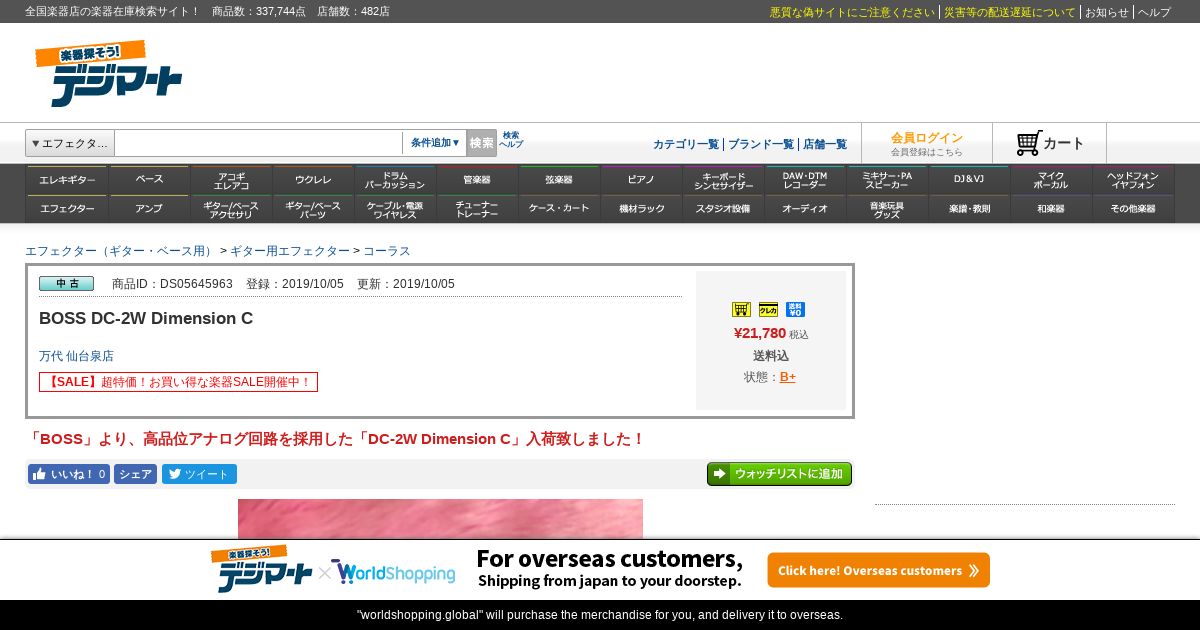Click the credit card payment icon
The image size is (1200, 630).
(768, 310)
